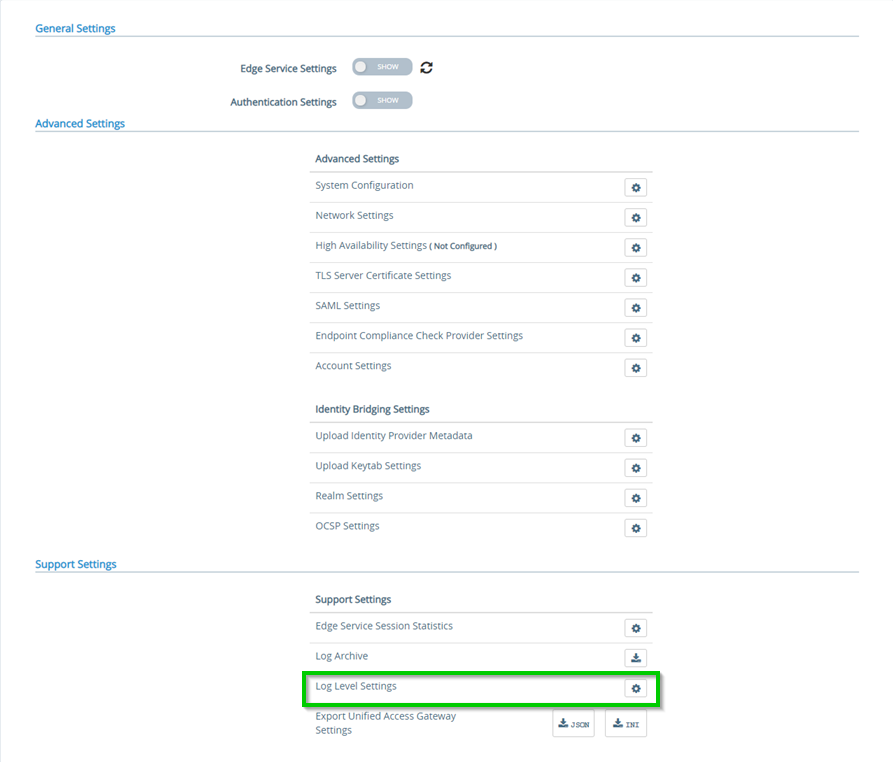Open SAML Settings using its gear icon

[x=636, y=307]
